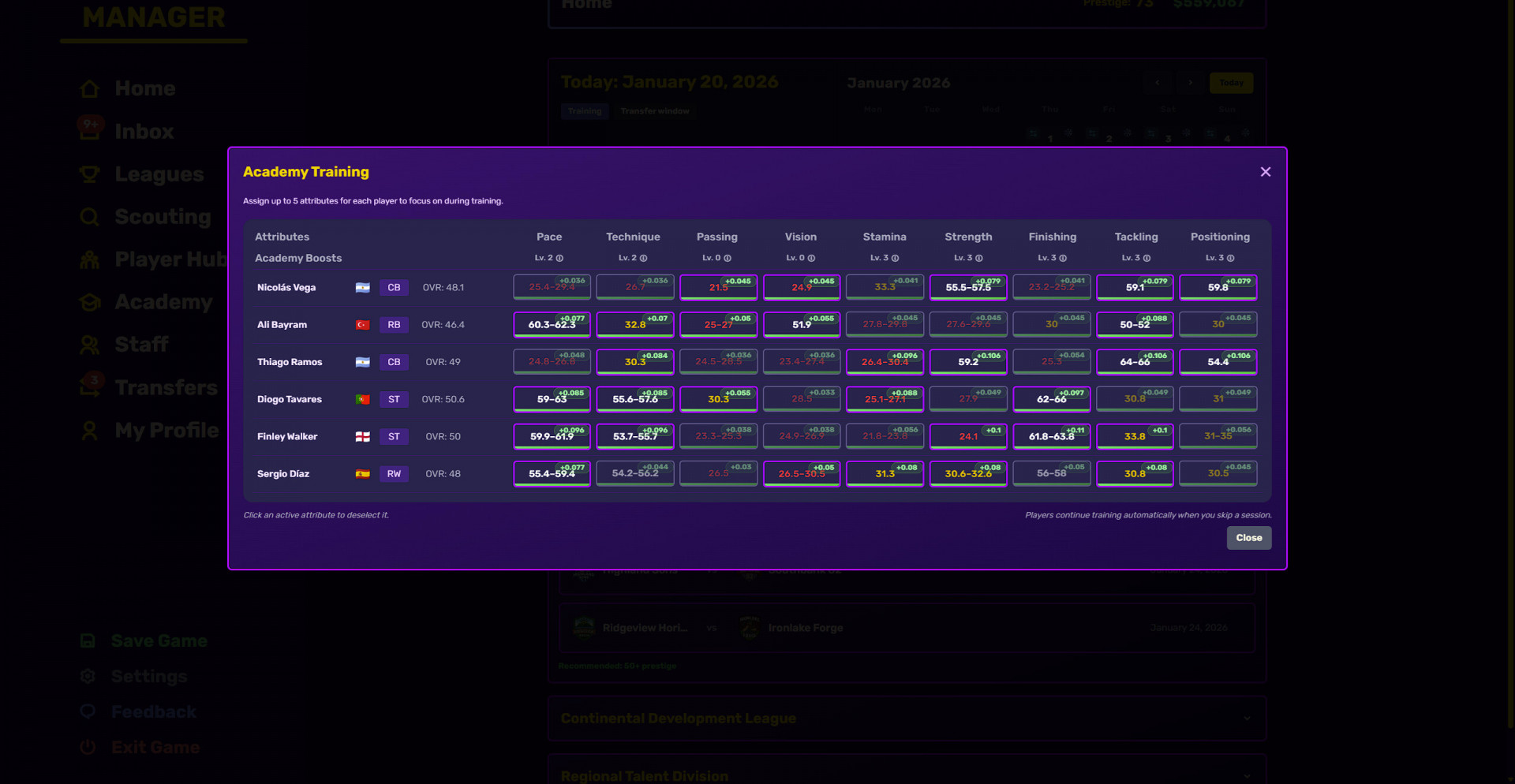Viewport: 1515px width, 784px height.
Task: Click the Technique boost level info icon
Action: click(643, 259)
